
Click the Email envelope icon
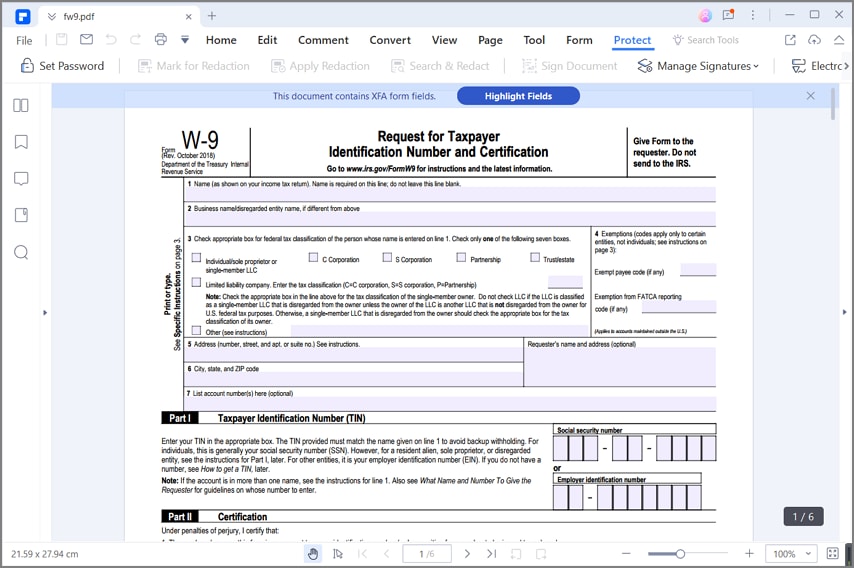(x=86, y=39)
